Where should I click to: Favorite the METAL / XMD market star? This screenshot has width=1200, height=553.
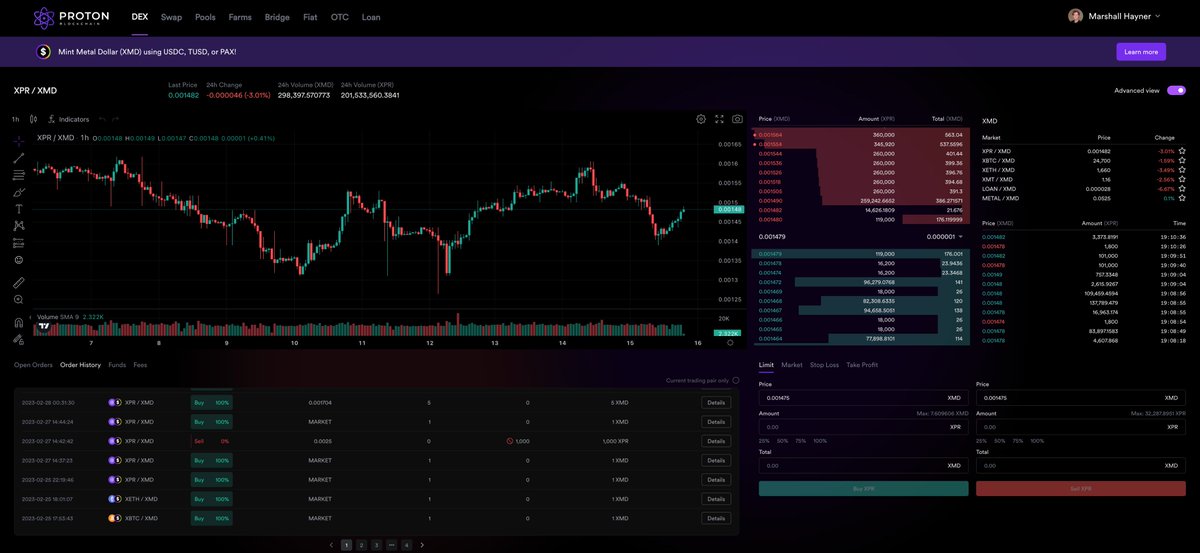pyautogui.click(x=1182, y=198)
